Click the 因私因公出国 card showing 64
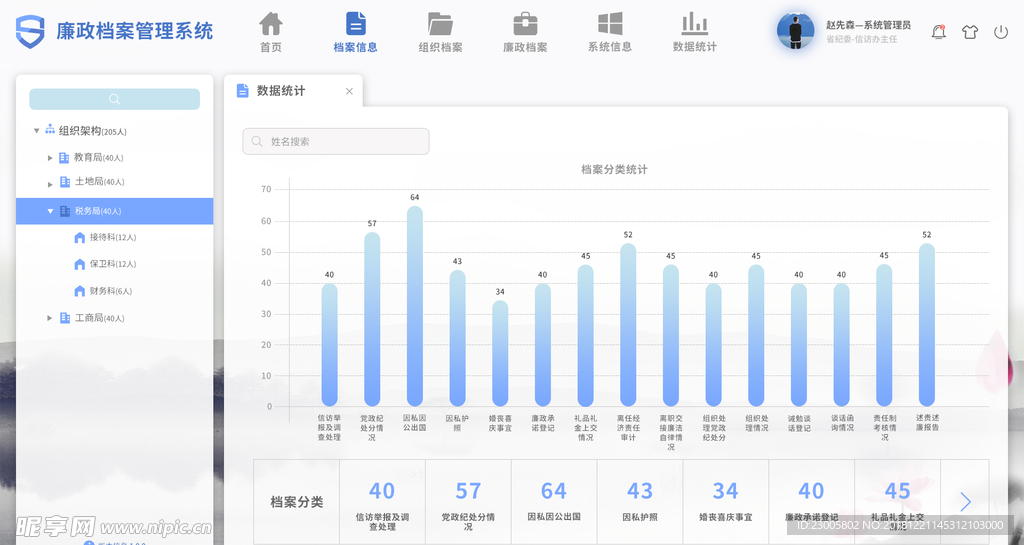The image size is (1024, 545). point(554,501)
